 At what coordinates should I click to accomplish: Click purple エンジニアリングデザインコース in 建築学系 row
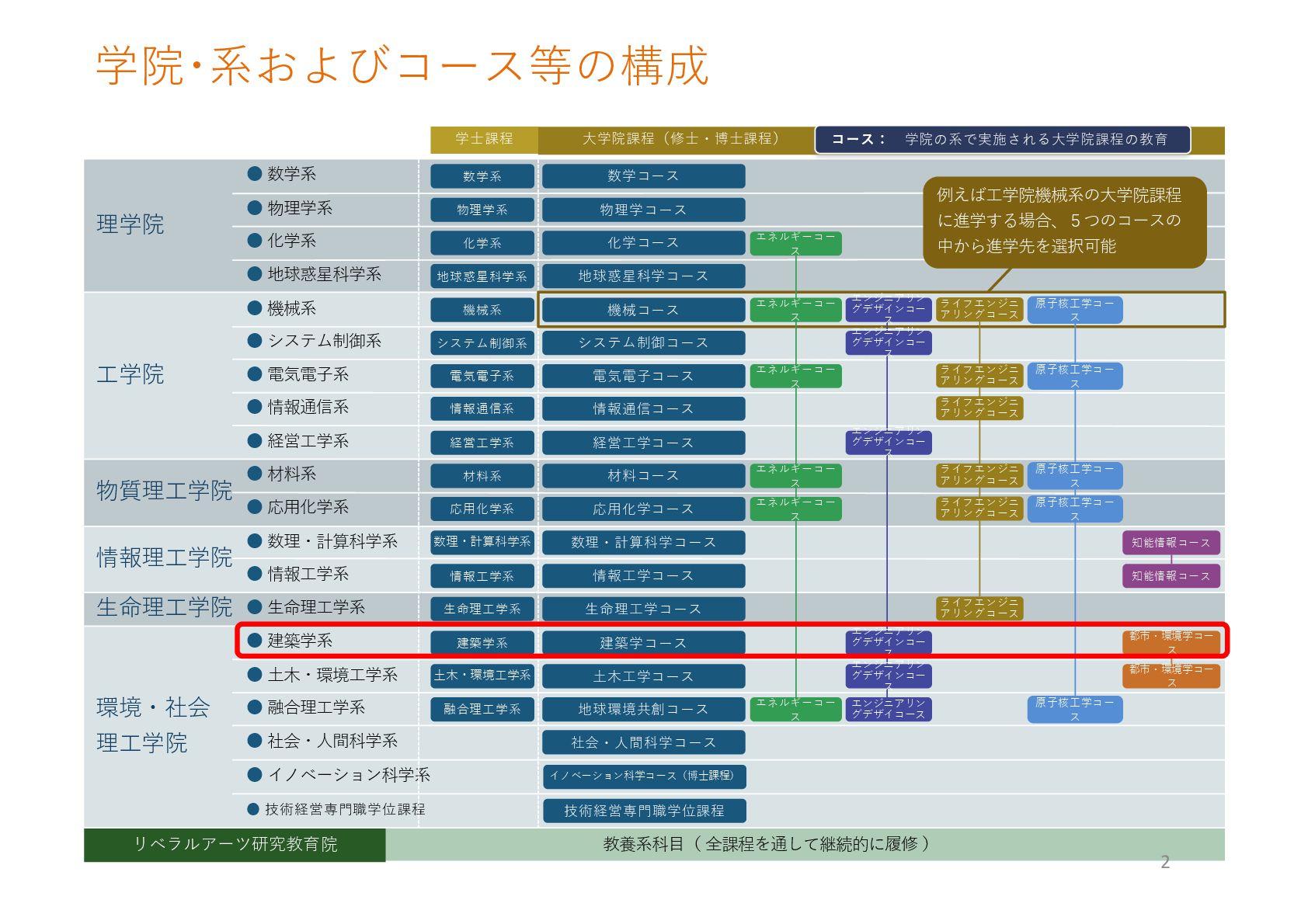tap(889, 643)
